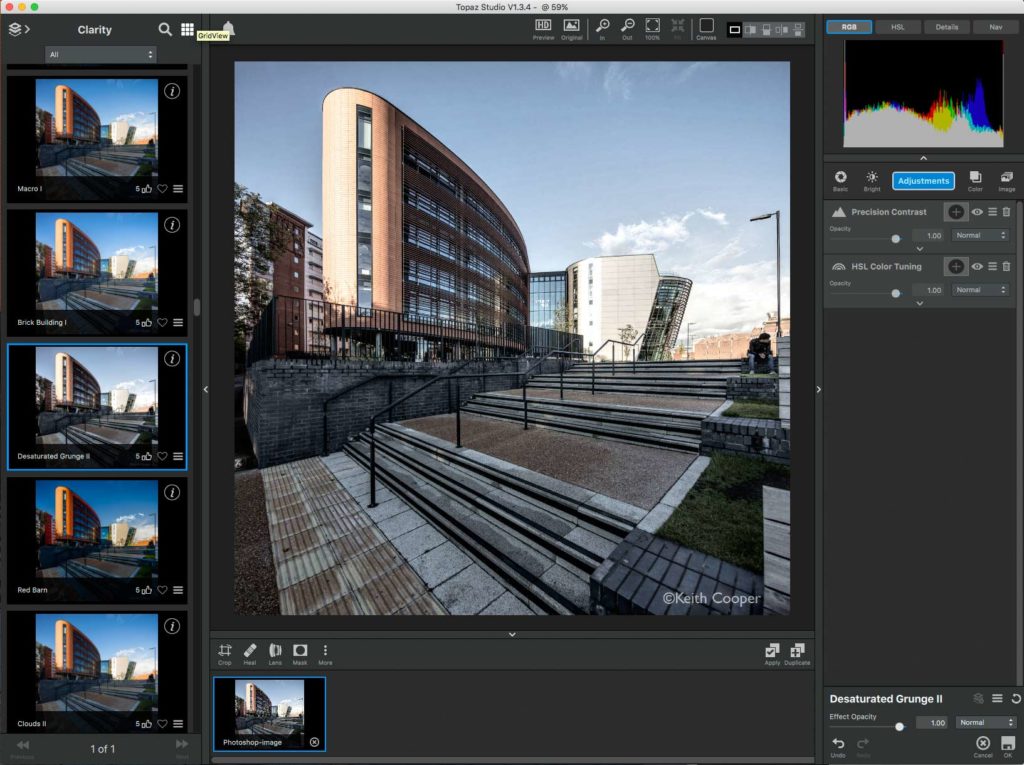Open Precision Contrast blend mode dropdown
This screenshot has width=1024, height=765.
coord(980,235)
